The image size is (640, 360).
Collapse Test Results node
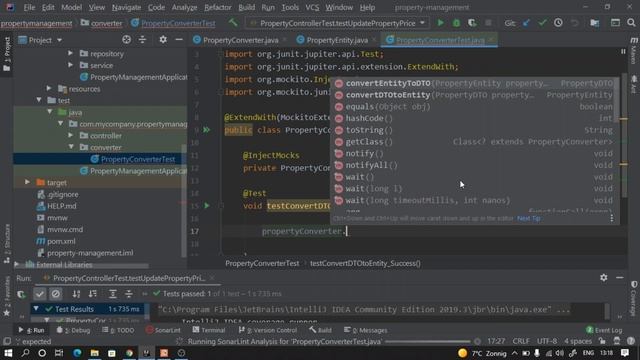pyautogui.click(x=36, y=309)
